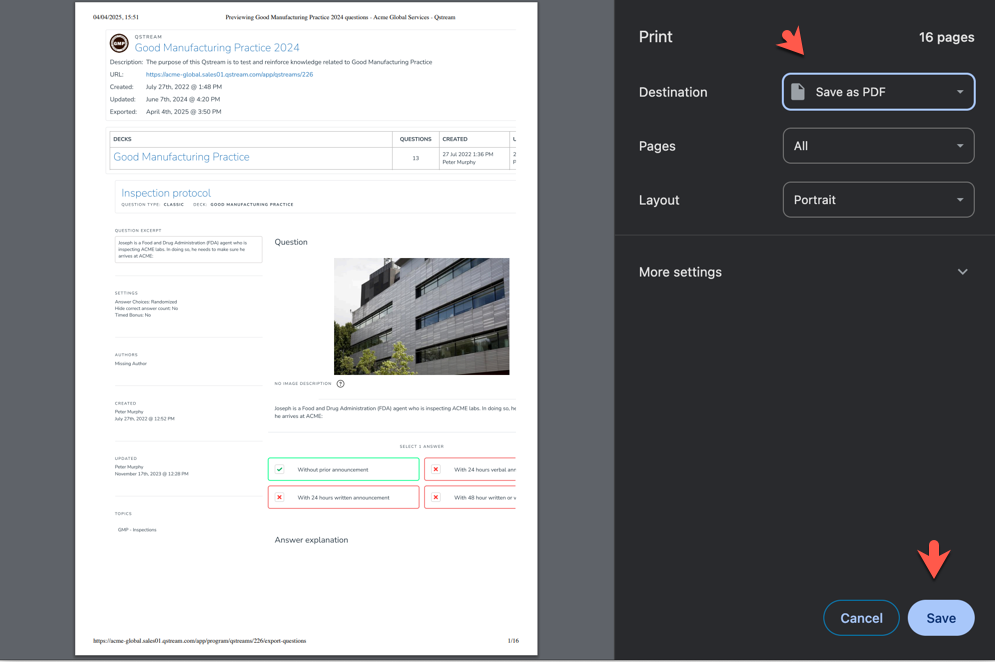
Task: Click the 'Answer explanation' heading
Action: point(311,540)
